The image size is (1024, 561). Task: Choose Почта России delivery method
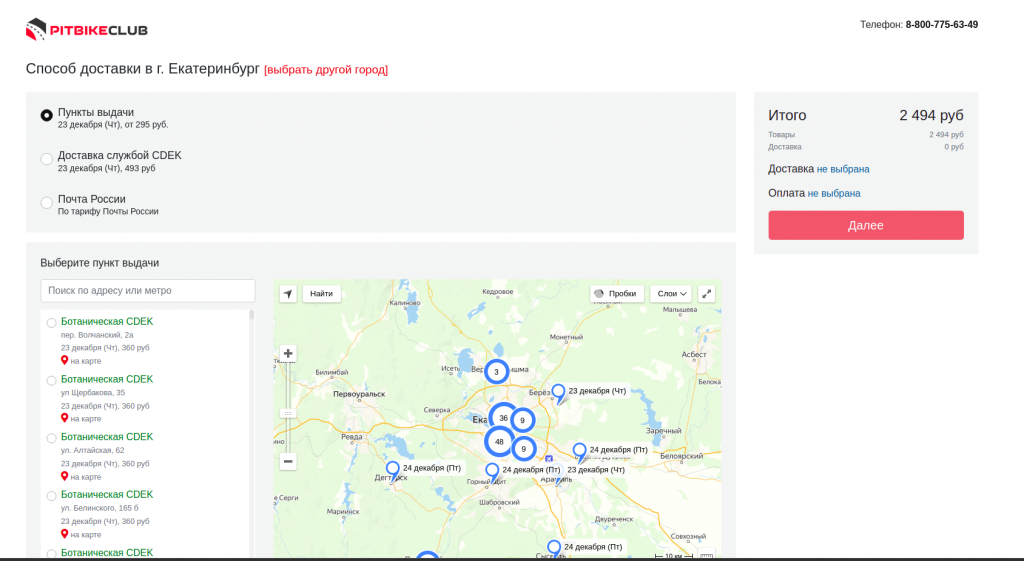[47, 202]
